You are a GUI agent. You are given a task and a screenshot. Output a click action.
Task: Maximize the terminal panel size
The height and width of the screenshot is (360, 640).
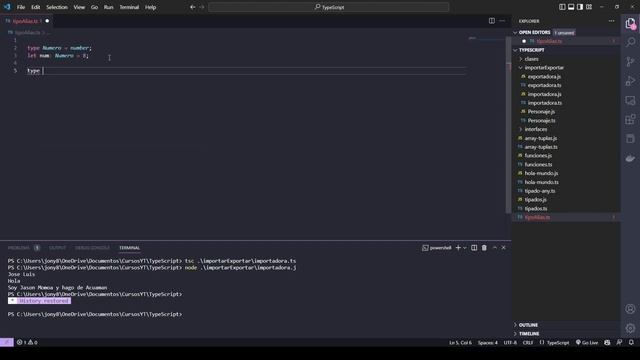(x=495, y=248)
